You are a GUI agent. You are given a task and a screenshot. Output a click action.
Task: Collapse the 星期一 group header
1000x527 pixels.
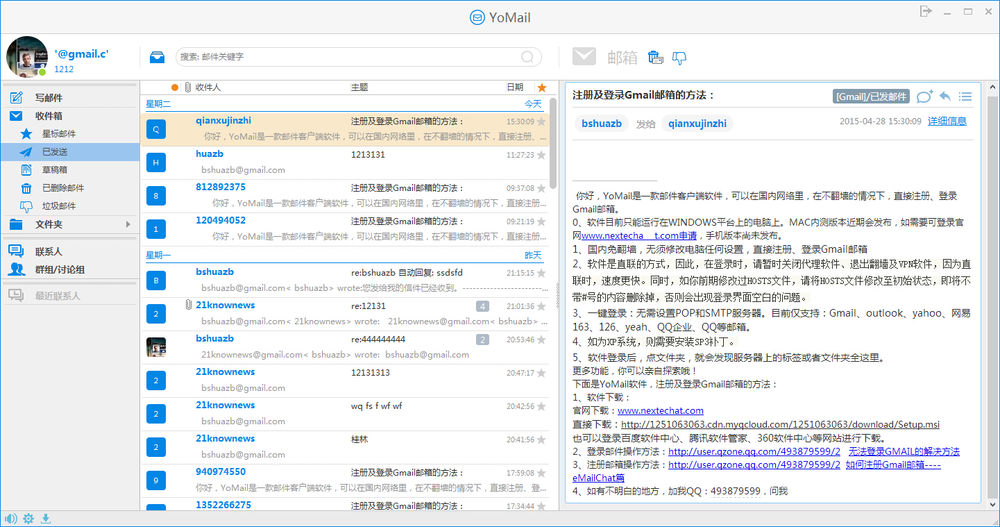click(x=158, y=255)
